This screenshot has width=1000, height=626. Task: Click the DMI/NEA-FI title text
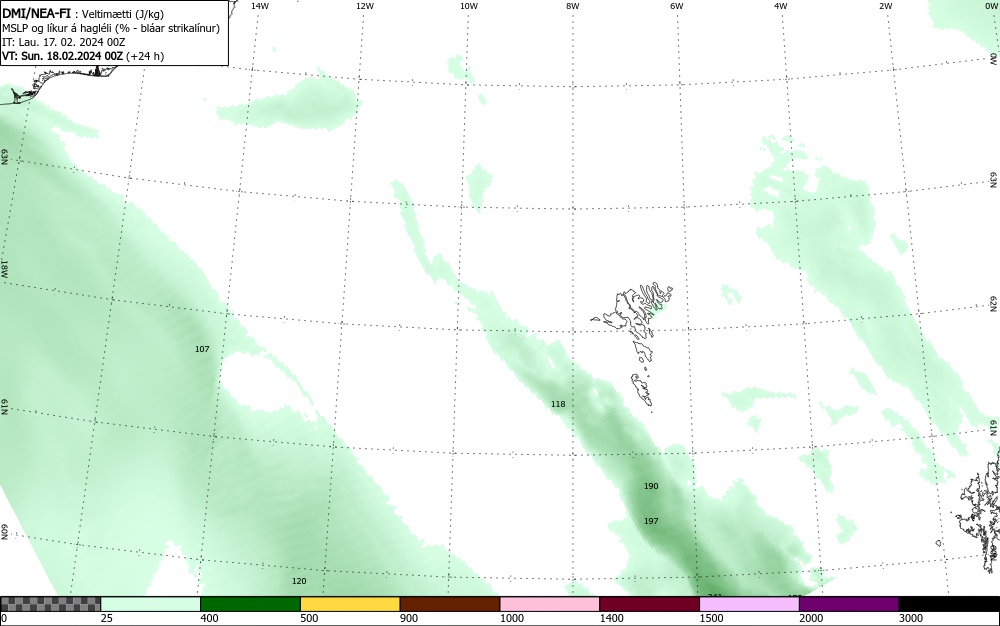pyautogui.click(x=36, y=13)
